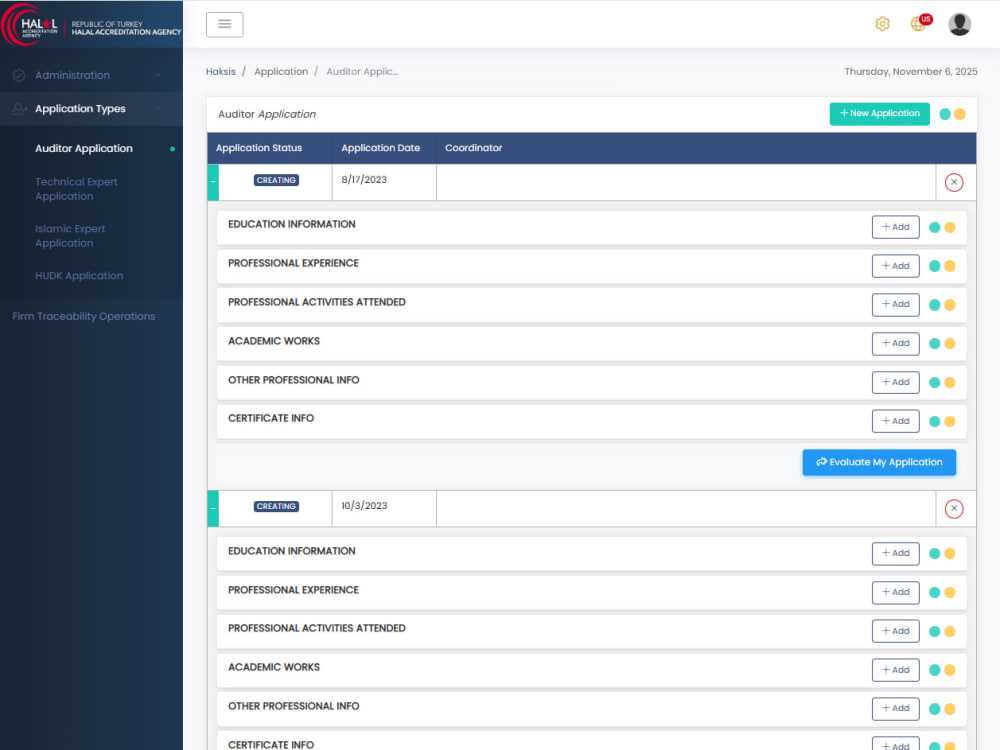The image size is (1000, 750).
Task: Click Evaluate My Application button
Action: click(879, 462)
